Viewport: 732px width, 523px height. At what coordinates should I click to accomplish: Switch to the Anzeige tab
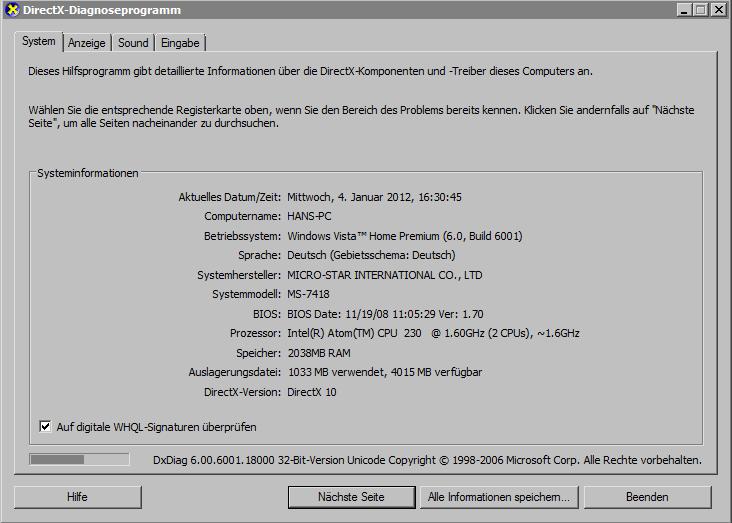(87, 43)
